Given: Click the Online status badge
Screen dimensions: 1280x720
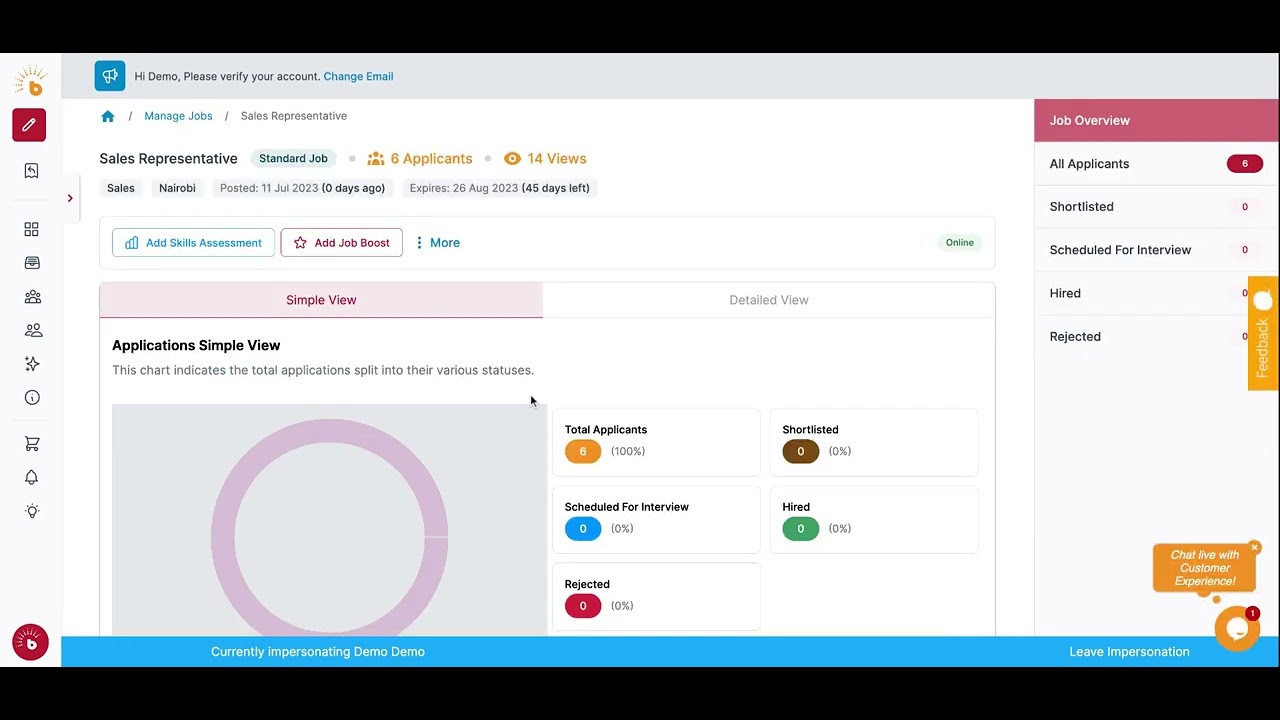Looking at the screenshot, I should (959, 243).
